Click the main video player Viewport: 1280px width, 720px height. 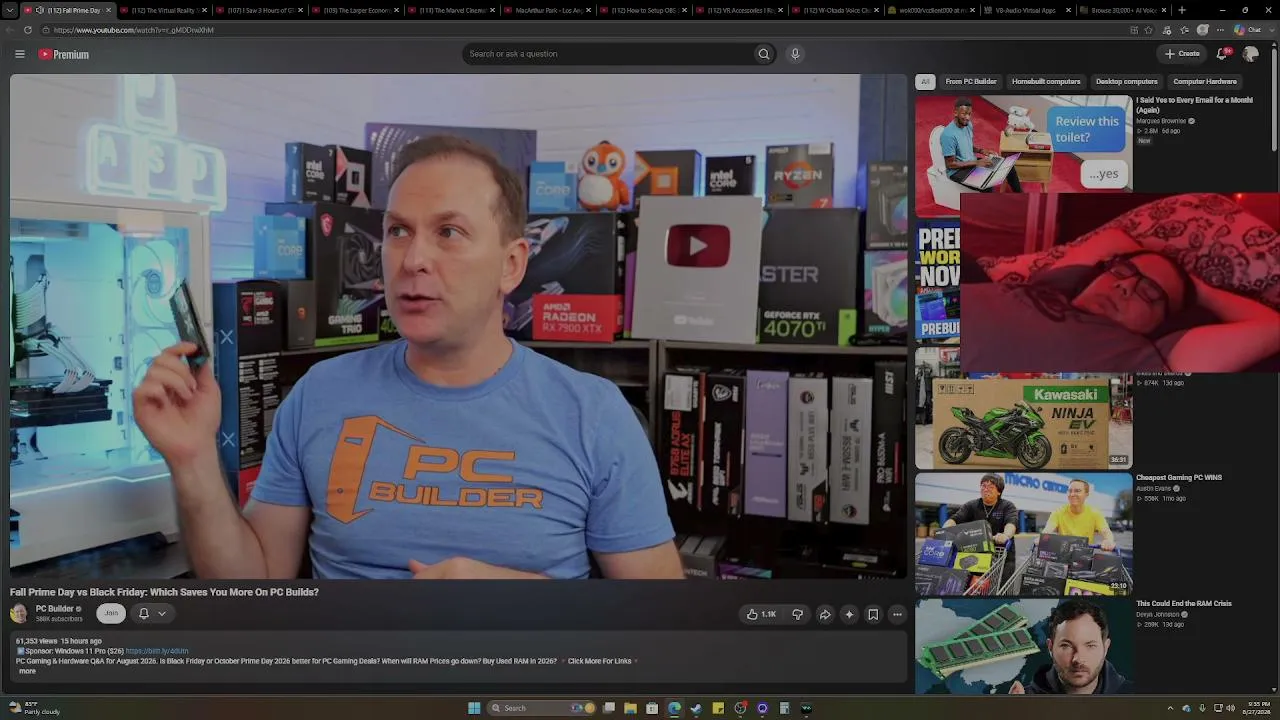(459, 327)
